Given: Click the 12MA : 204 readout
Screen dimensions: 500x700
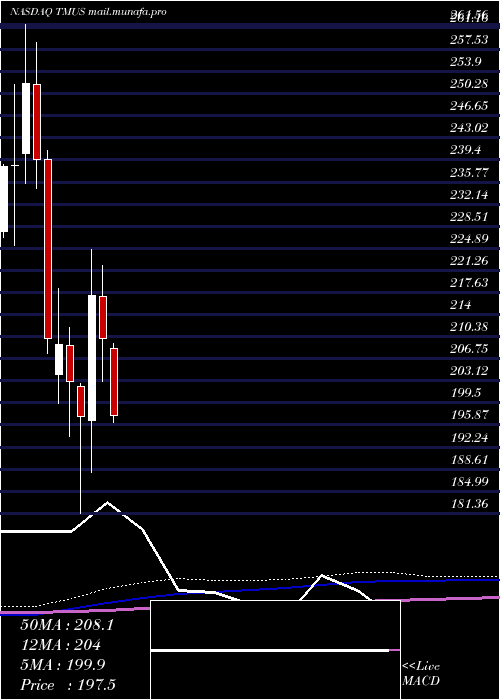Looking at the screenshot, I should [x=60, y=645].
